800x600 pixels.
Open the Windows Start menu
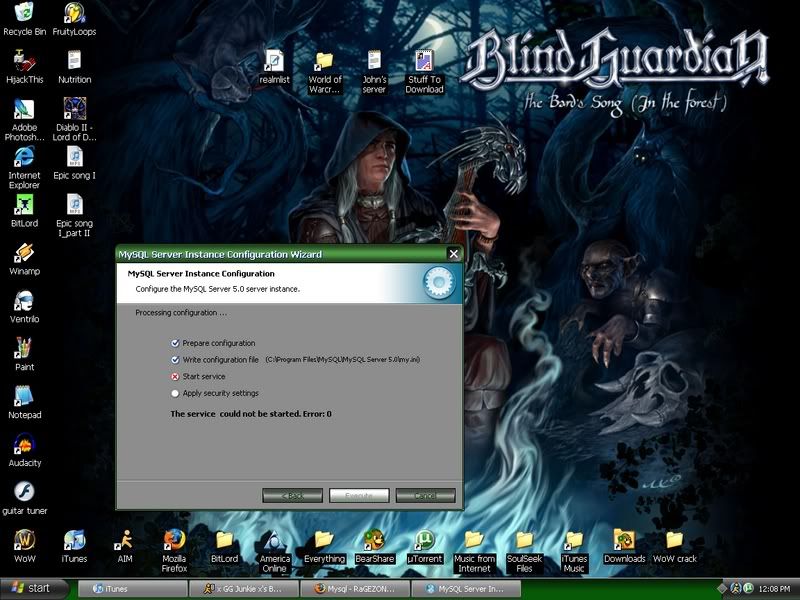pos(34,588)
